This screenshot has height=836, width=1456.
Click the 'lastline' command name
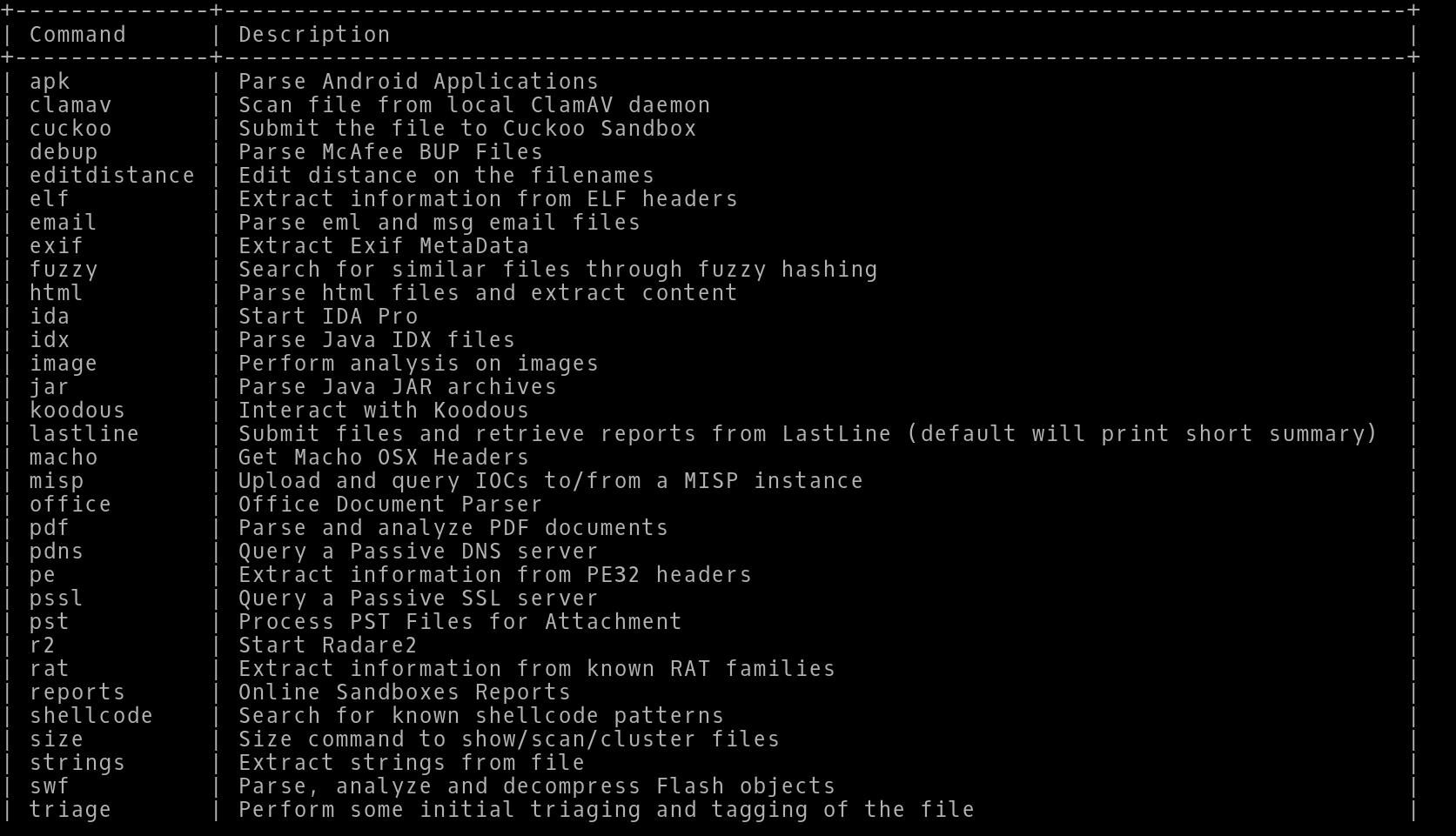pyautogui.click(x=84, y=434)
